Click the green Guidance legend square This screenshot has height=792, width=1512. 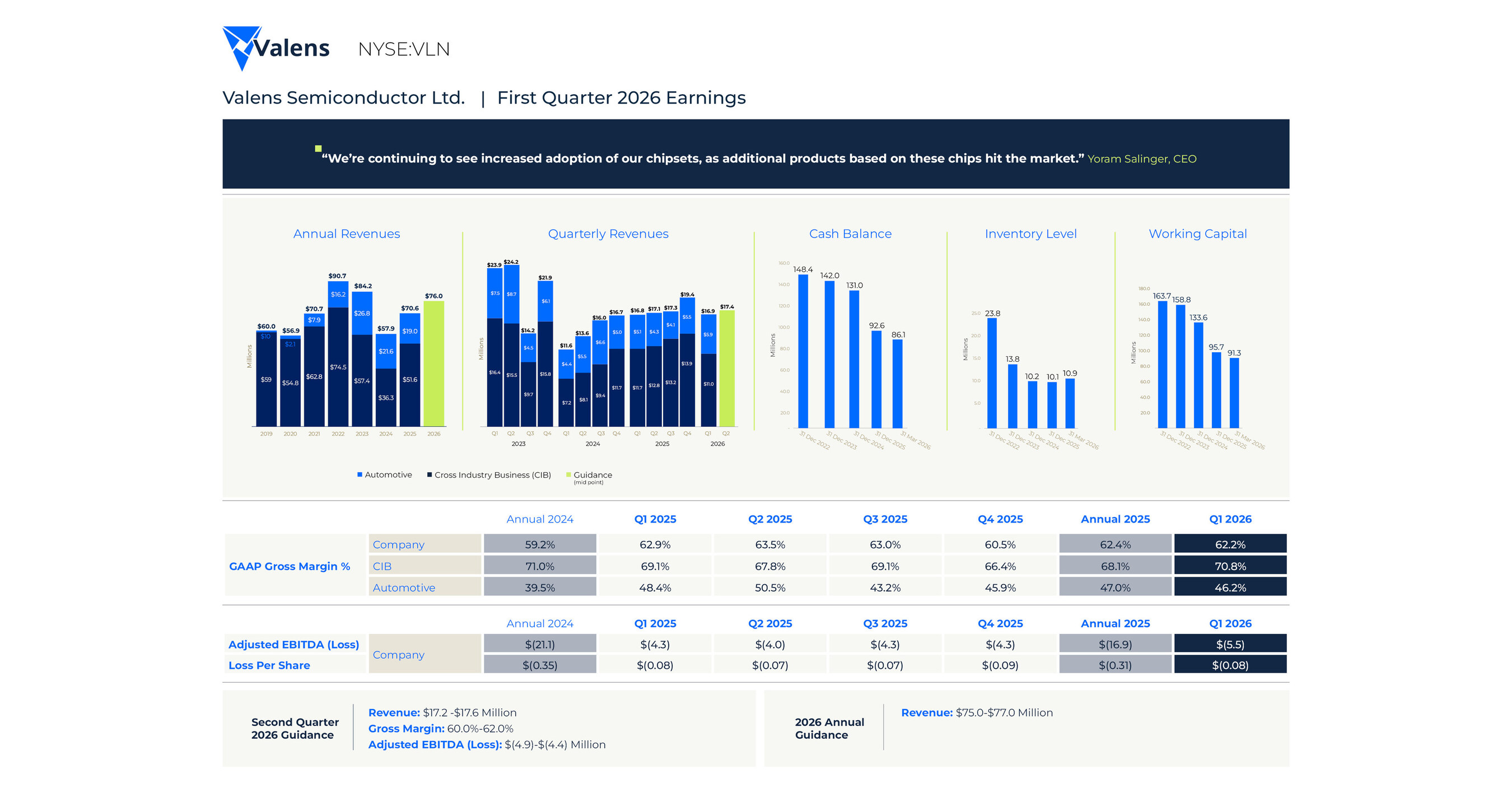coord(568,474)
